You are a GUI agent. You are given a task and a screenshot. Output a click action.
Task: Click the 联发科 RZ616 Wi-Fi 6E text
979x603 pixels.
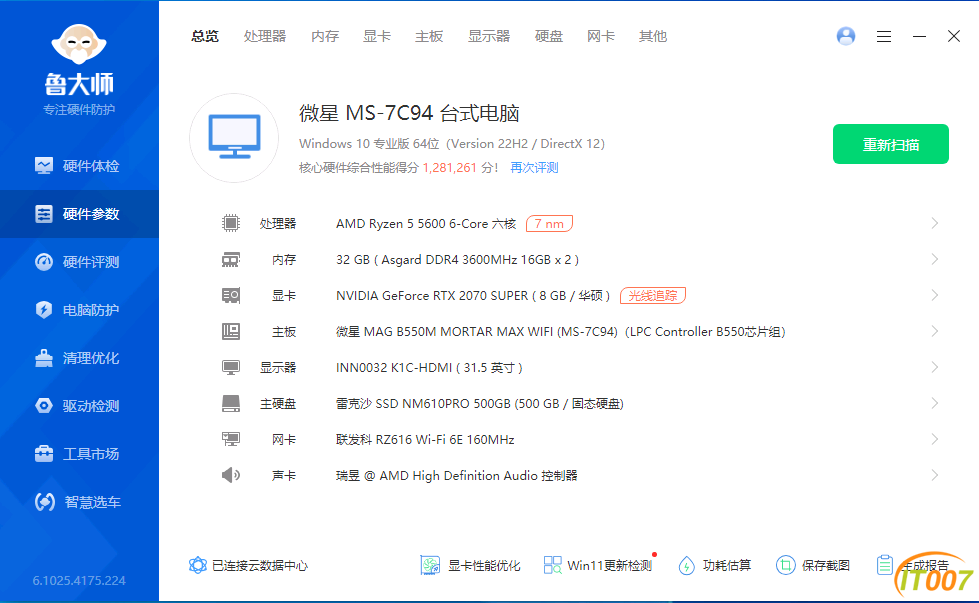425,439
